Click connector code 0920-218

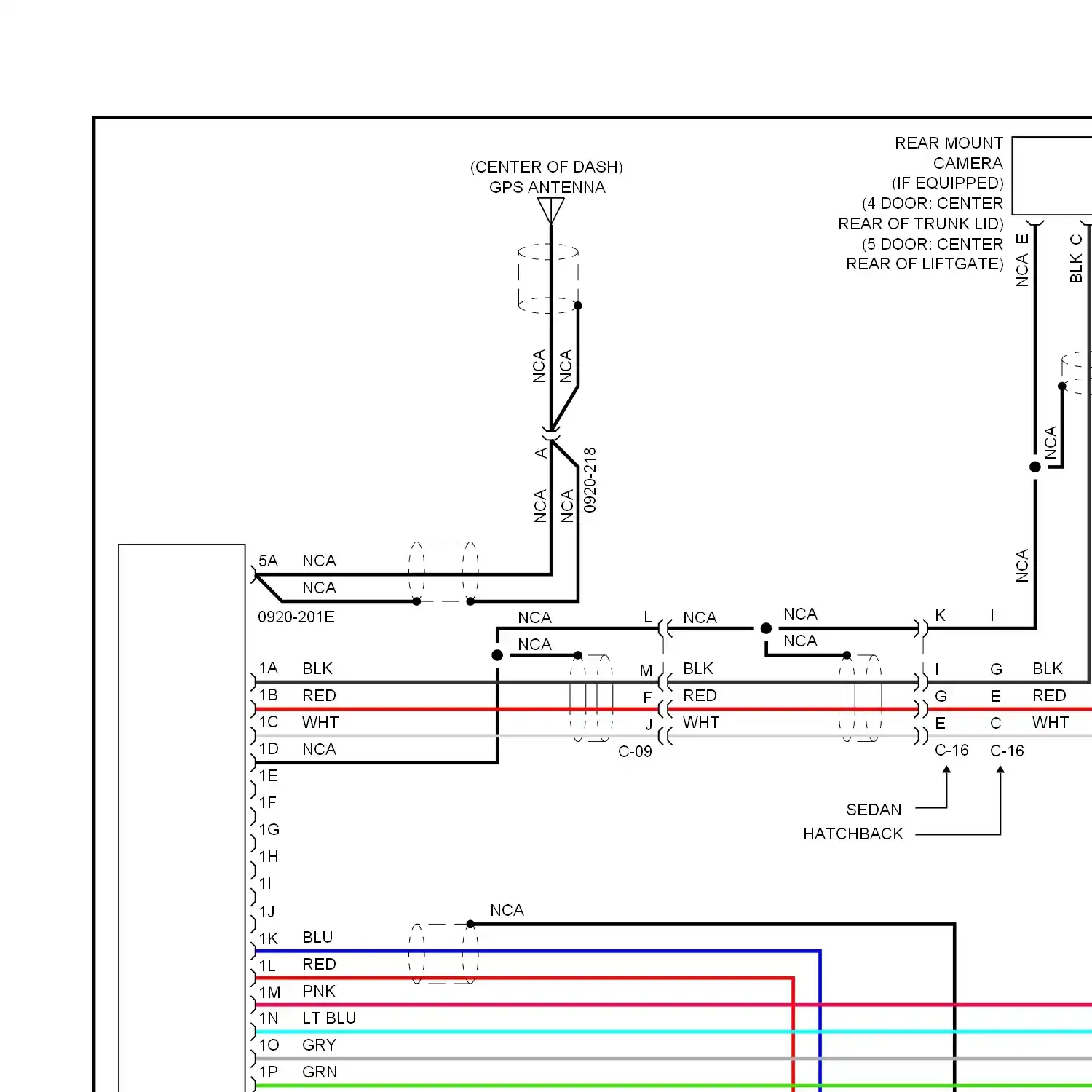pyautogui.click(x=590, y=480)
